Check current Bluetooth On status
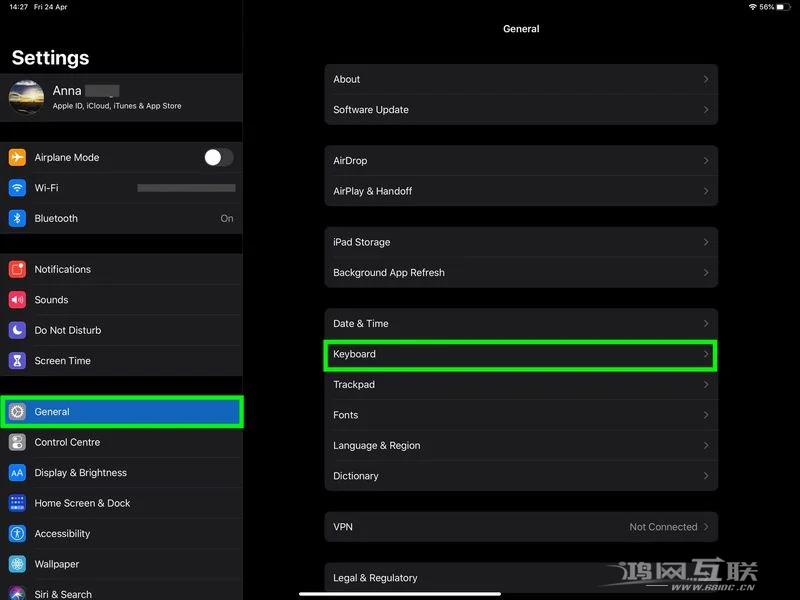The image size is (800, 600). (226, 218)
